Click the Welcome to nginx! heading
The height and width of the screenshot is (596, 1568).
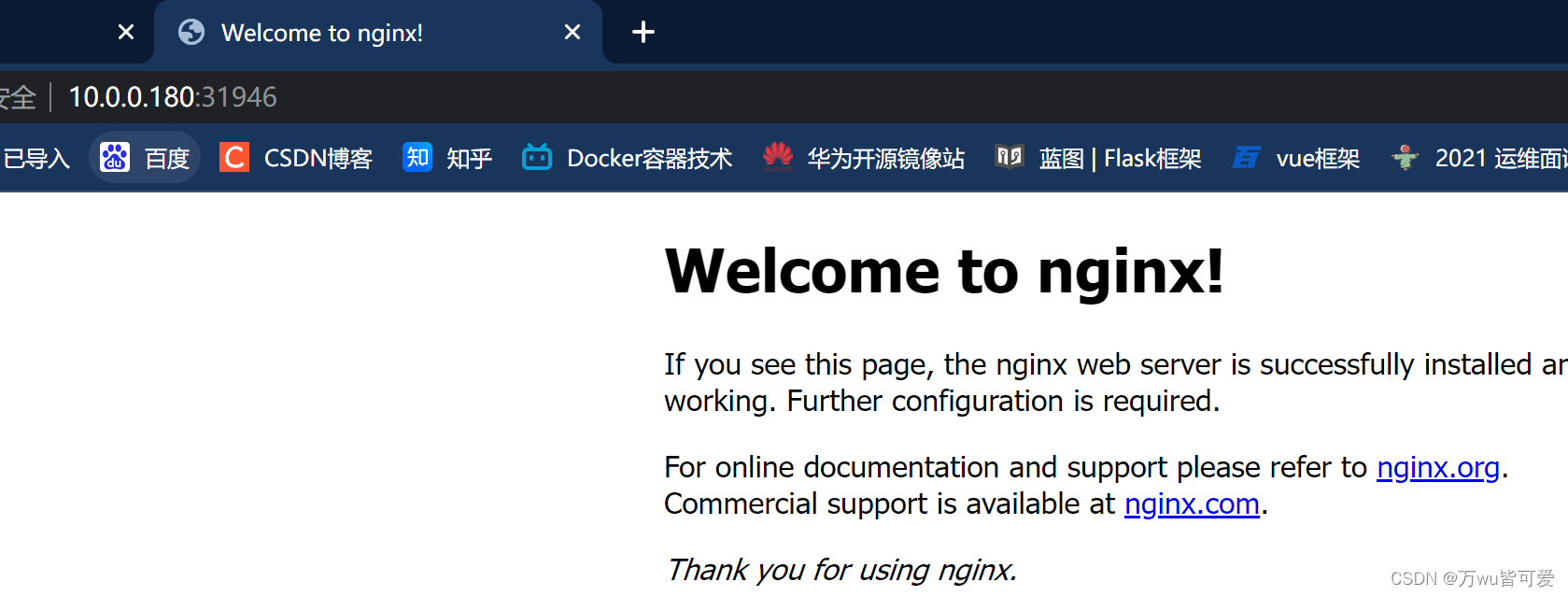(944, 271)
